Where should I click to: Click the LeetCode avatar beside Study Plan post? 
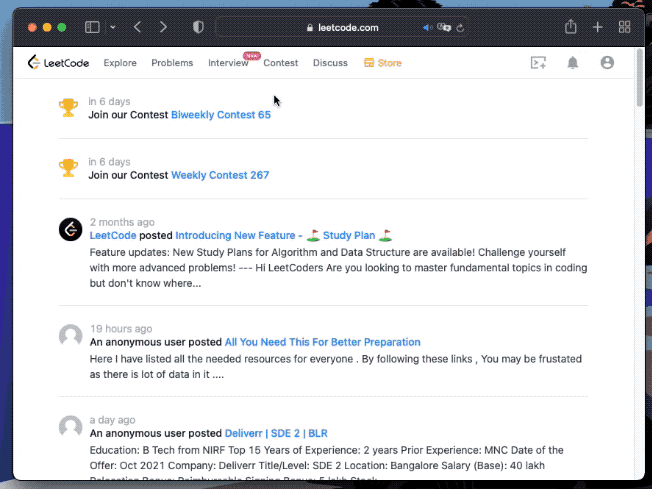pyautogui.click(x=70, y=229)
